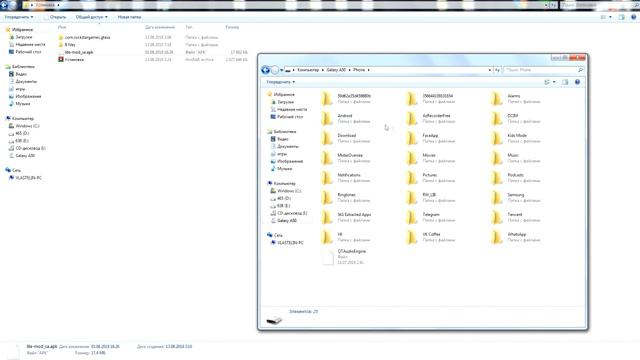
Task: Click the back arrow in Phone window
Action: pos(265,70)
